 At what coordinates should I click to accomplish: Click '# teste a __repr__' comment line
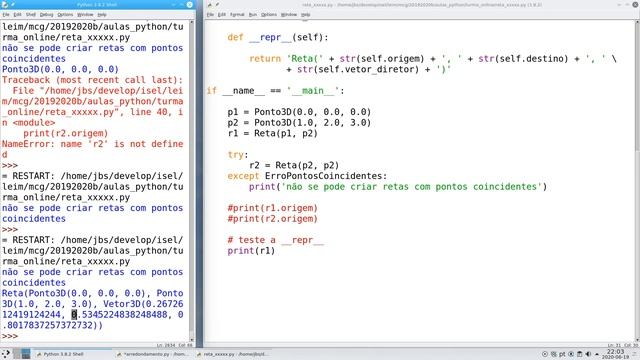[x=276, y=240]
